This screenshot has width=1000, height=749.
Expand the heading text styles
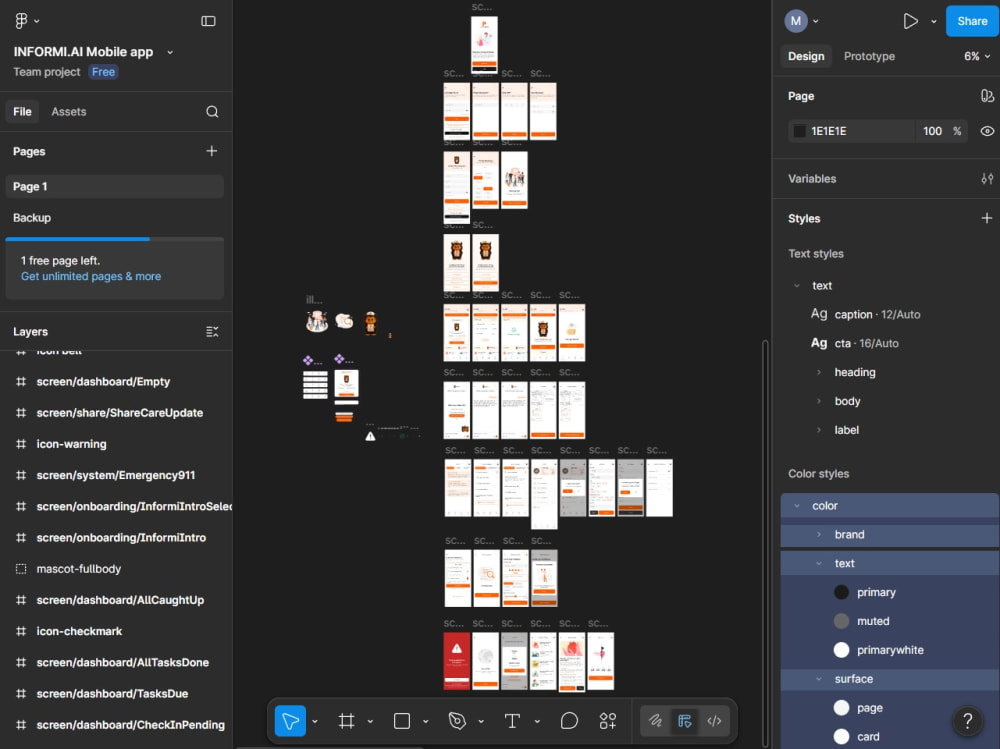click(819, 372)
